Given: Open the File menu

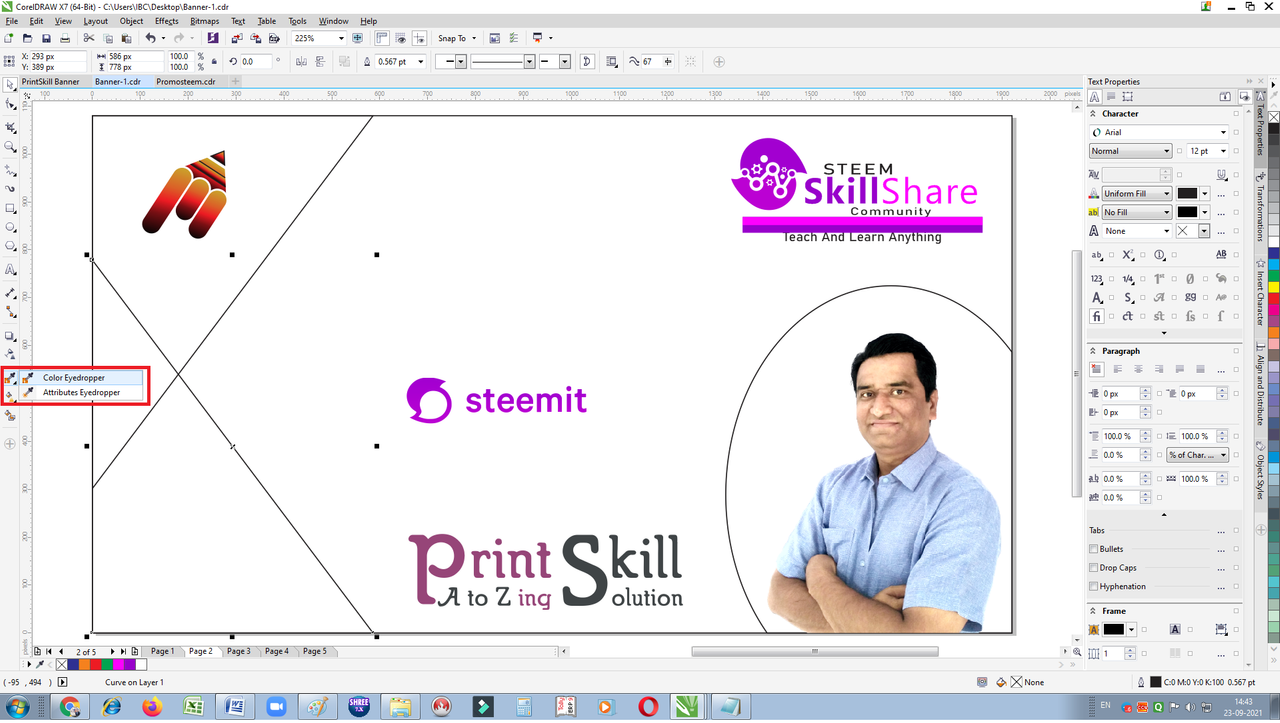Looking at the screenshot, I should point(12,21).
